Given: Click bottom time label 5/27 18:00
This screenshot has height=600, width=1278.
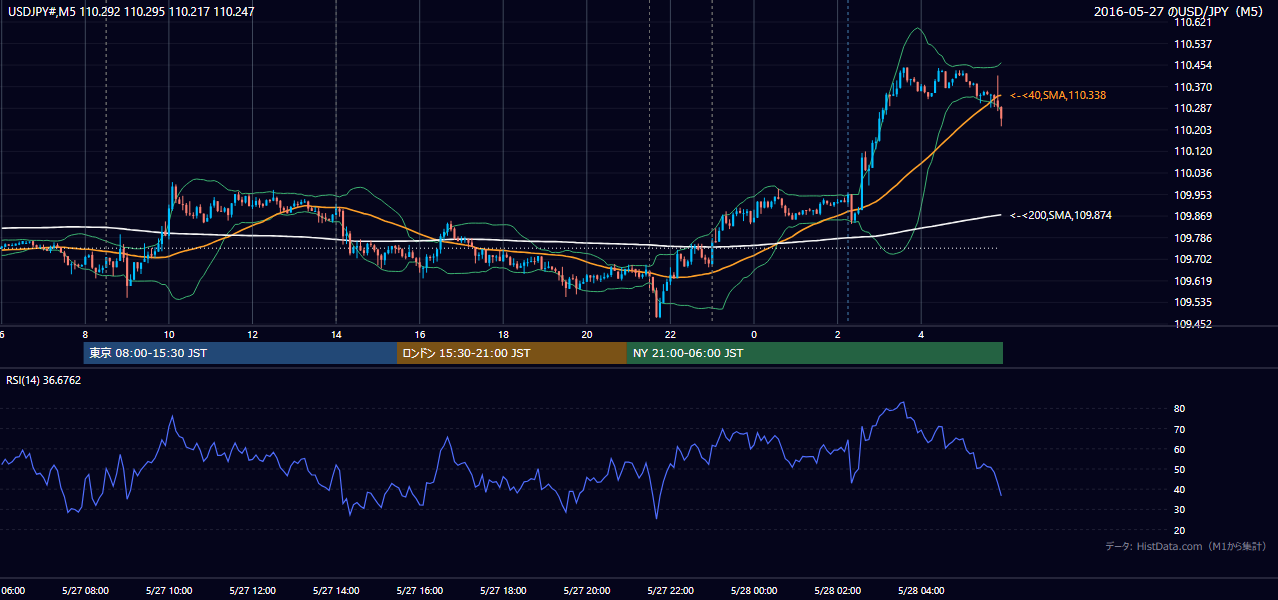Looking at the screenshot, I should (x=503, y=590).
